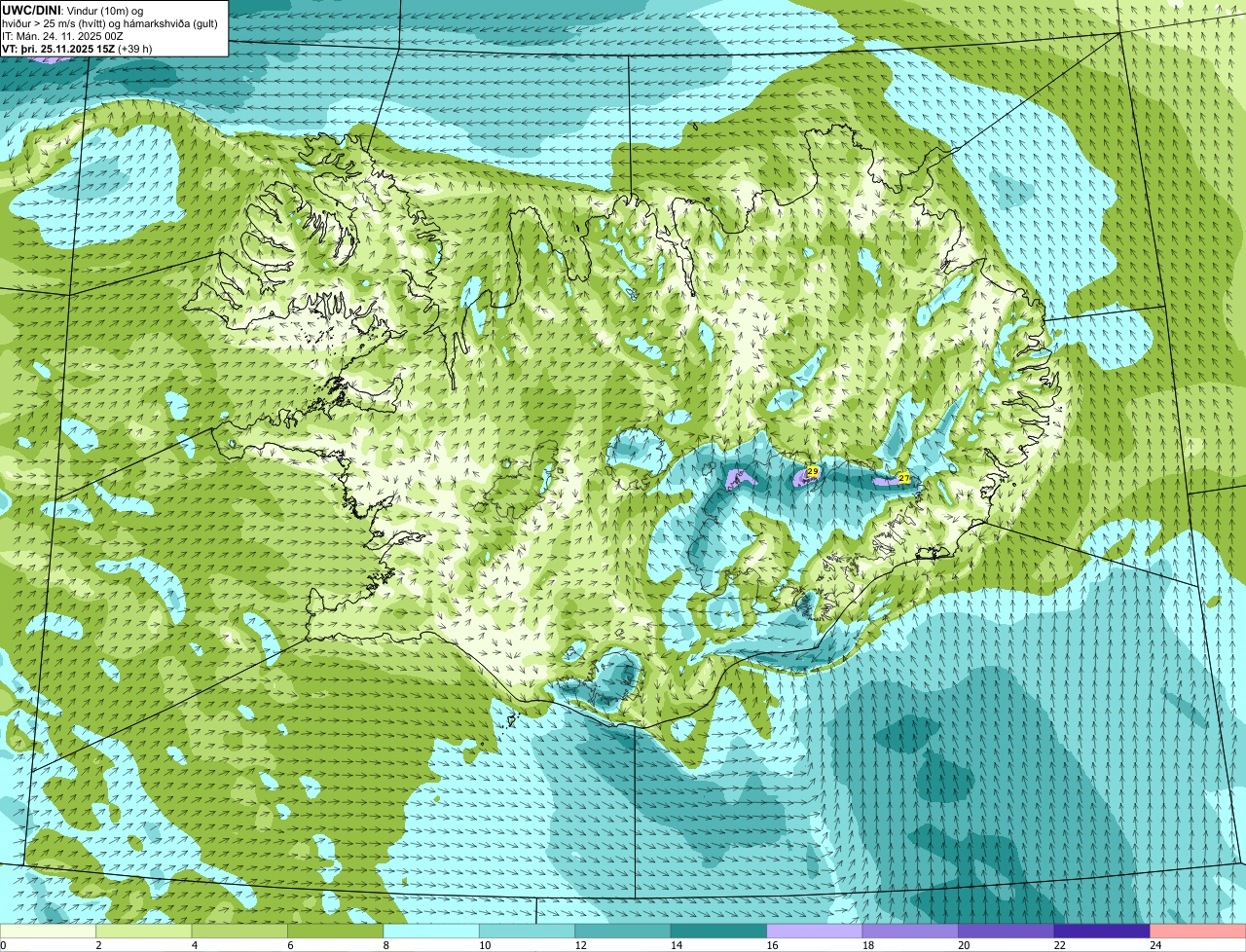Select the 6–8 m/s olive green legend swatch

pyautogui.click(x=337, y=931)
